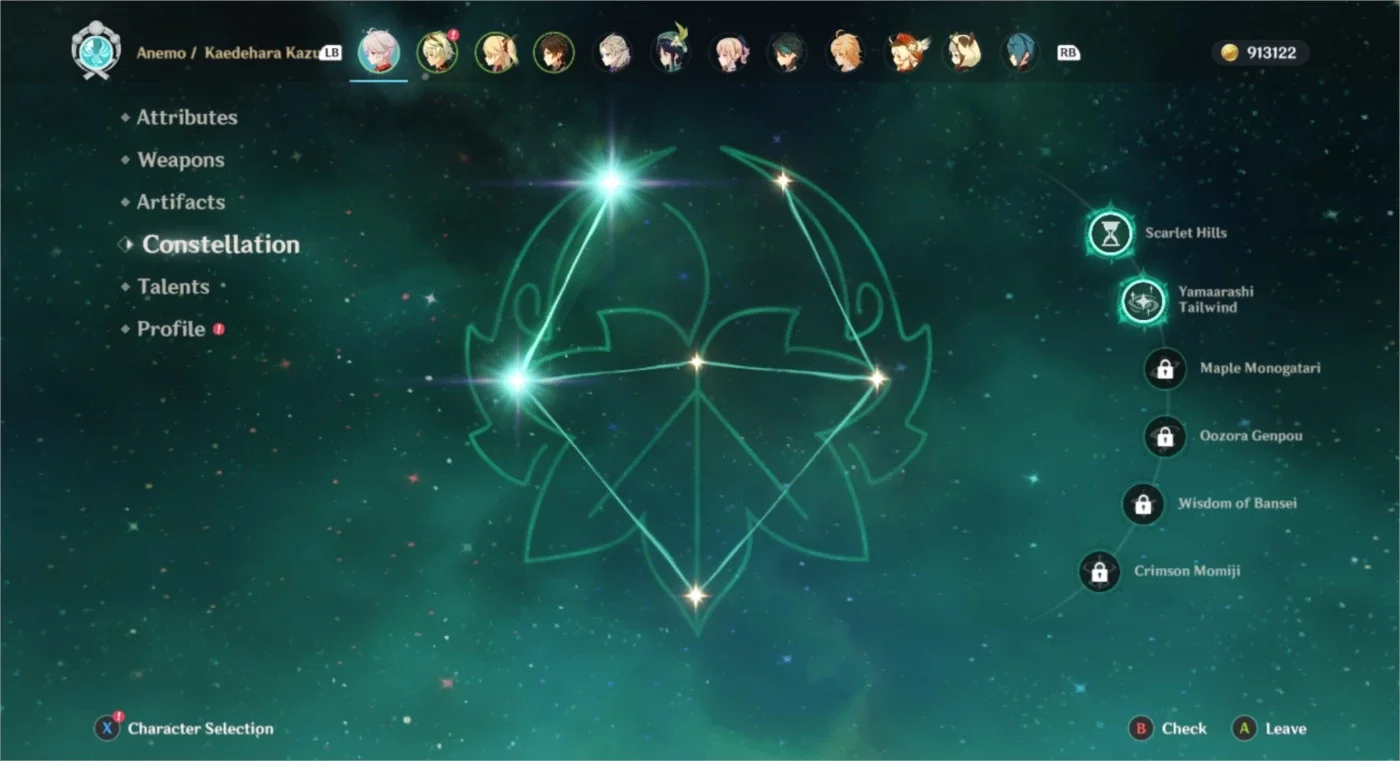Click the bright activated star at top left

click(611, 182)
